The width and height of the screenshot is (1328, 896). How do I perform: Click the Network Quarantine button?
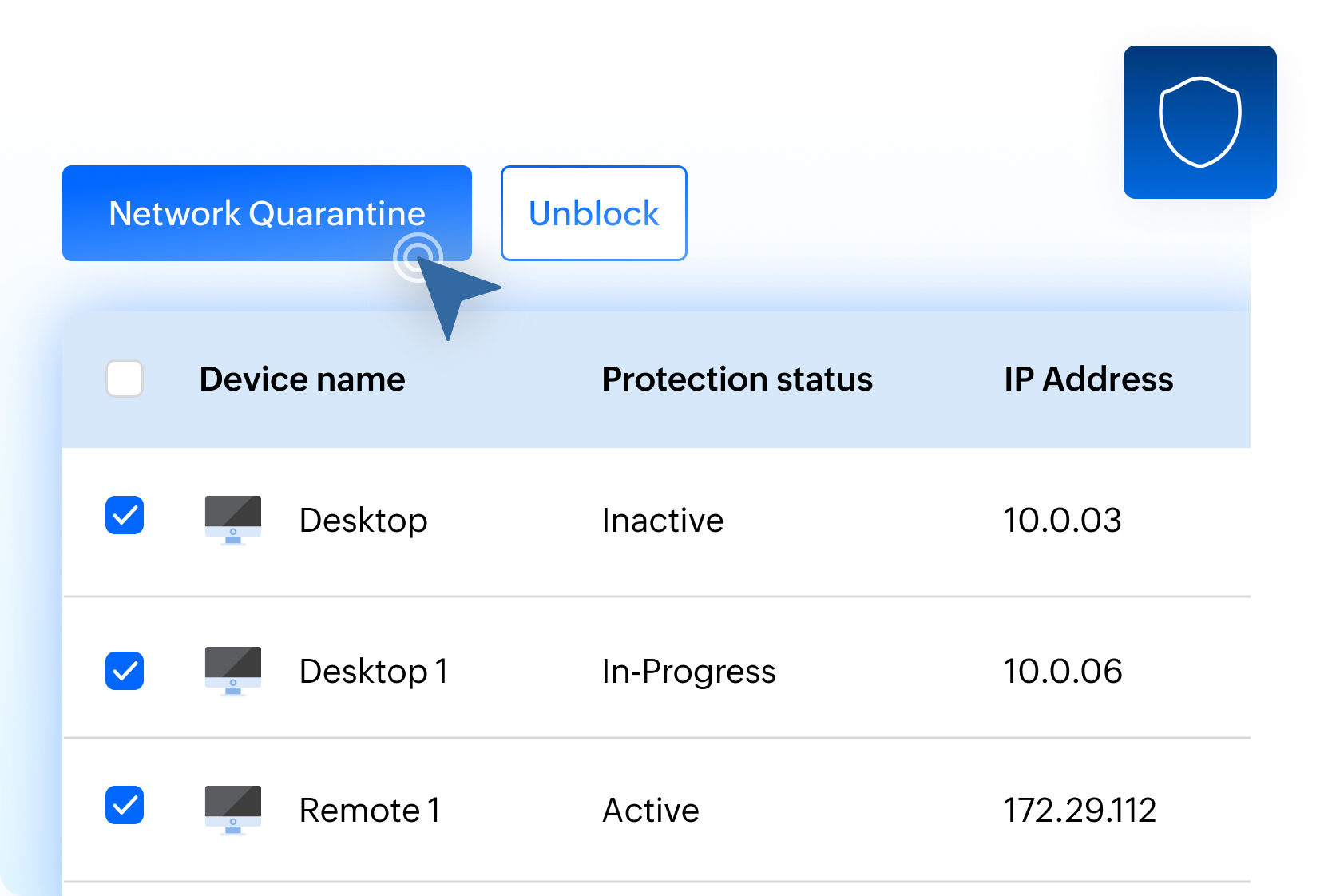point(267,213)
